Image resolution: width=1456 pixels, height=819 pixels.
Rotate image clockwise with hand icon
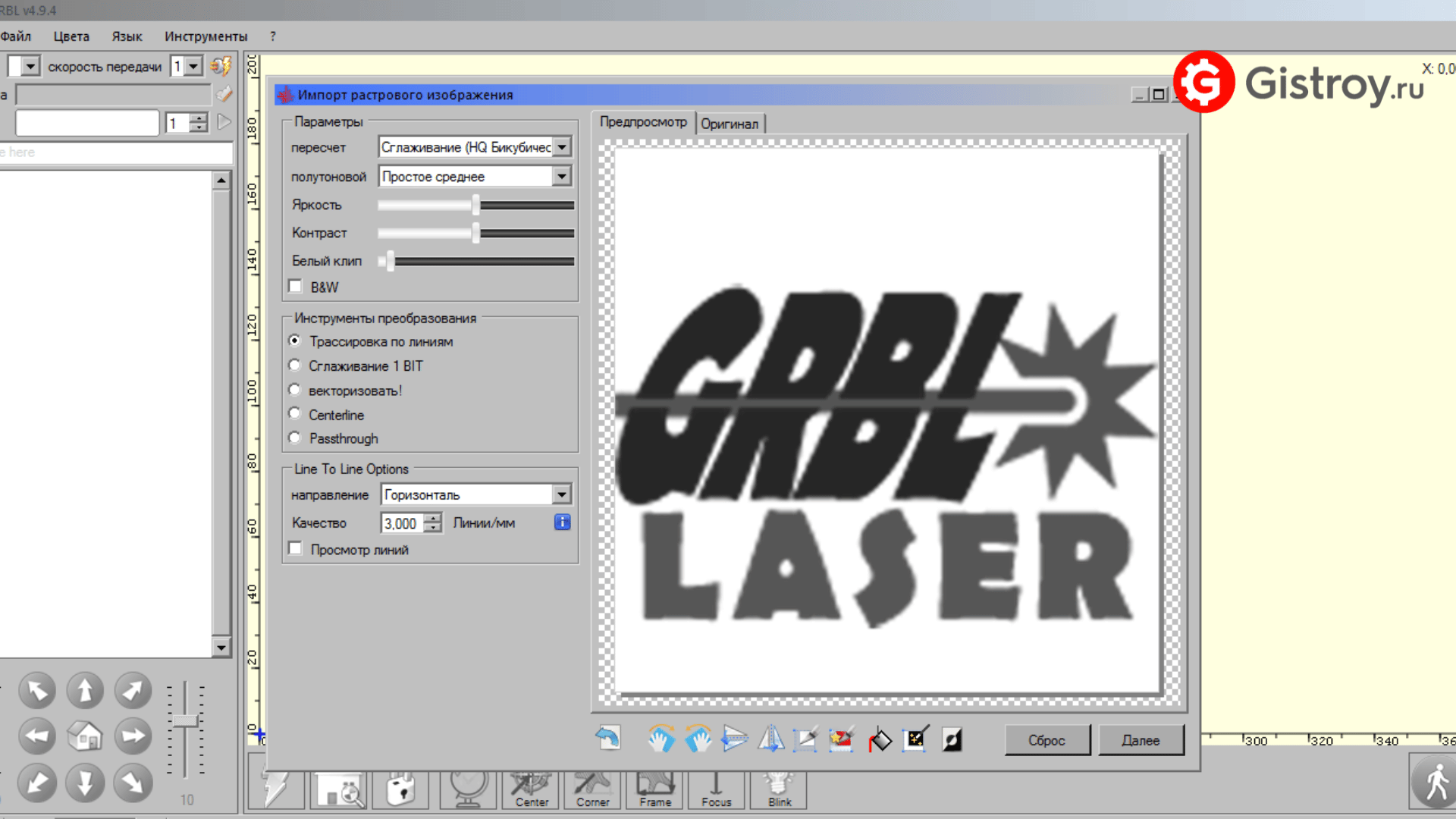[x=661, y=738]
